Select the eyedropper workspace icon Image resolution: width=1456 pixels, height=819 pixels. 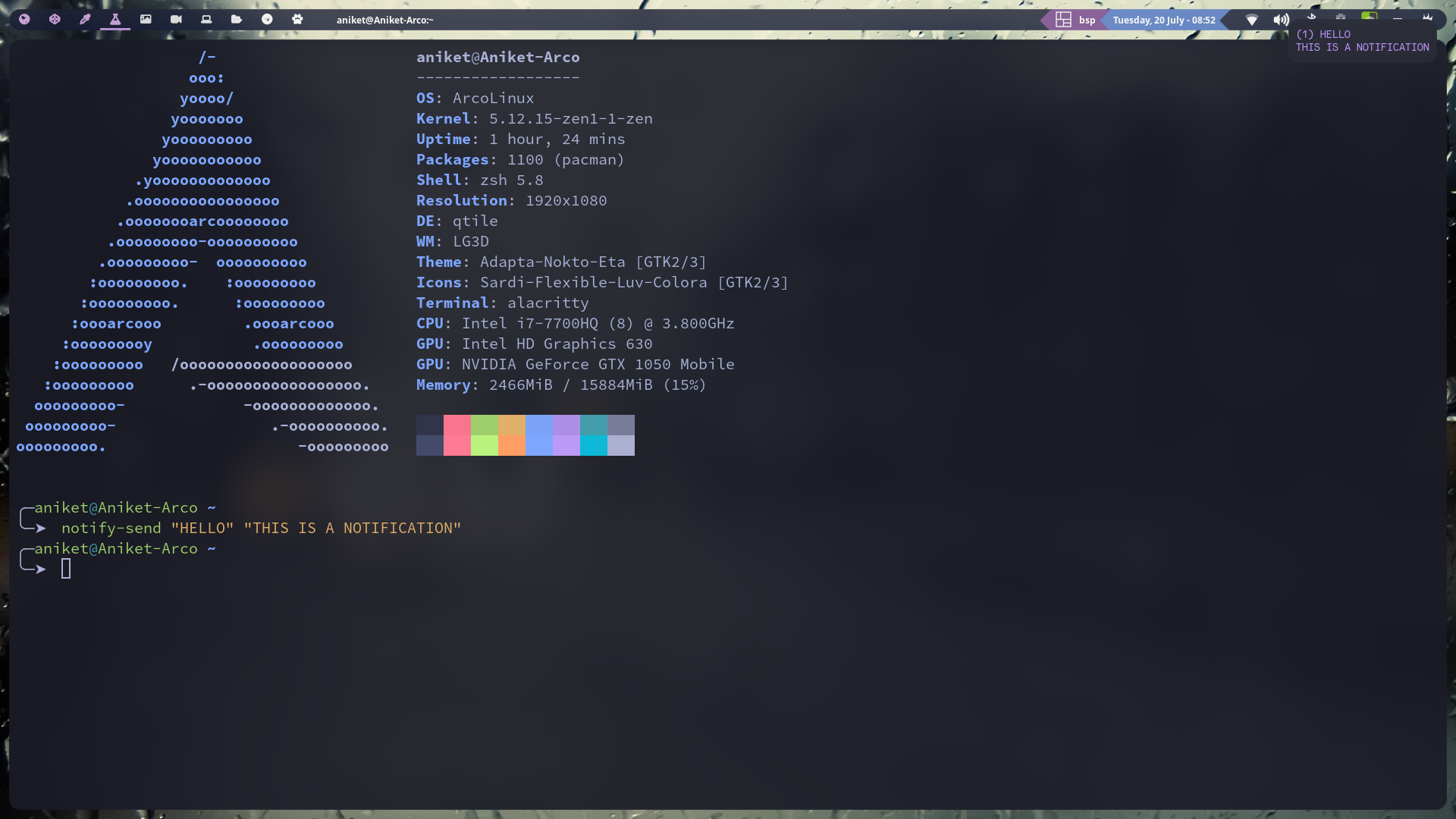[85, 20]
